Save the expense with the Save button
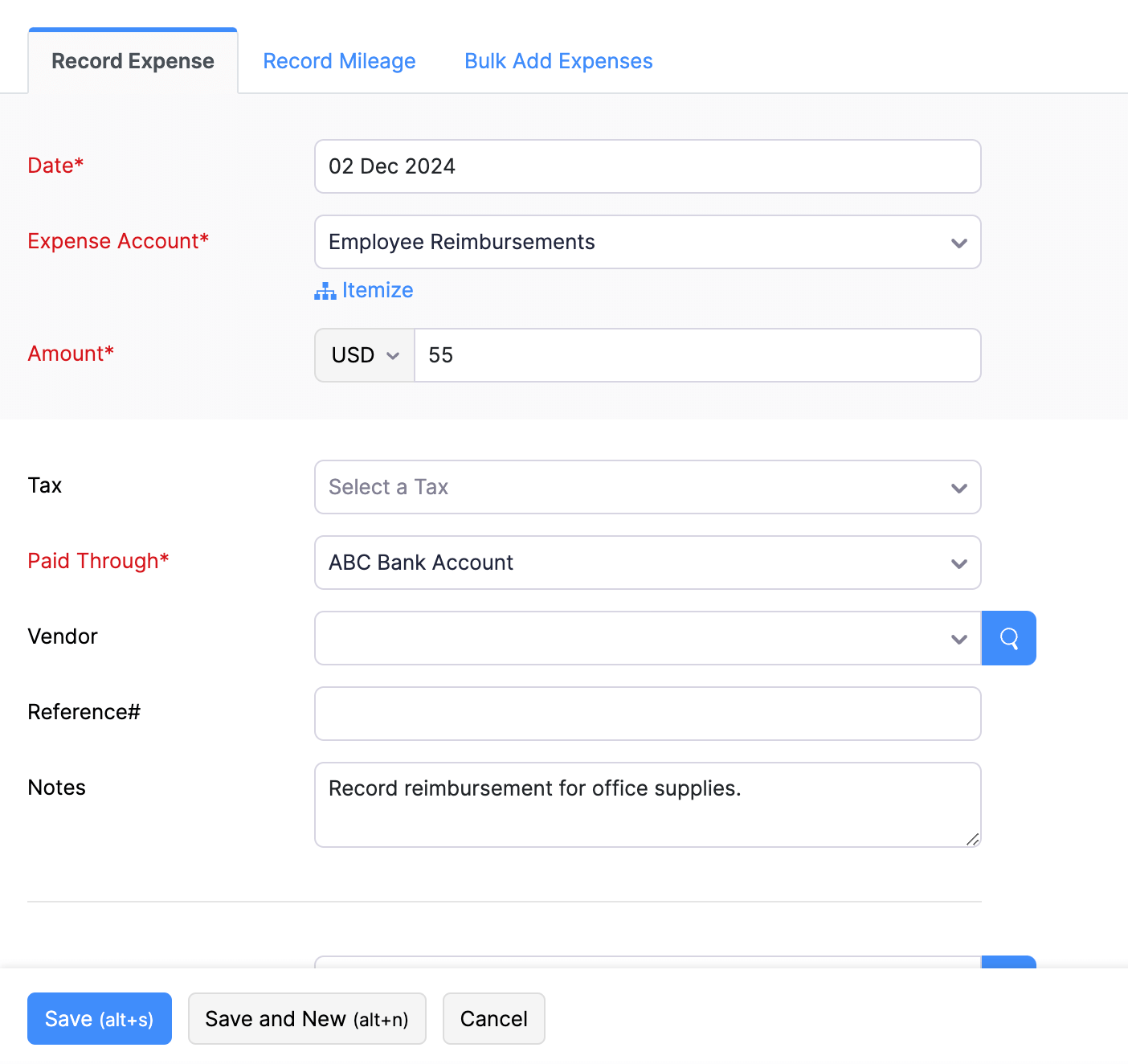The width and height of the screenshot is (1128, 1064). coord(99,1018)
